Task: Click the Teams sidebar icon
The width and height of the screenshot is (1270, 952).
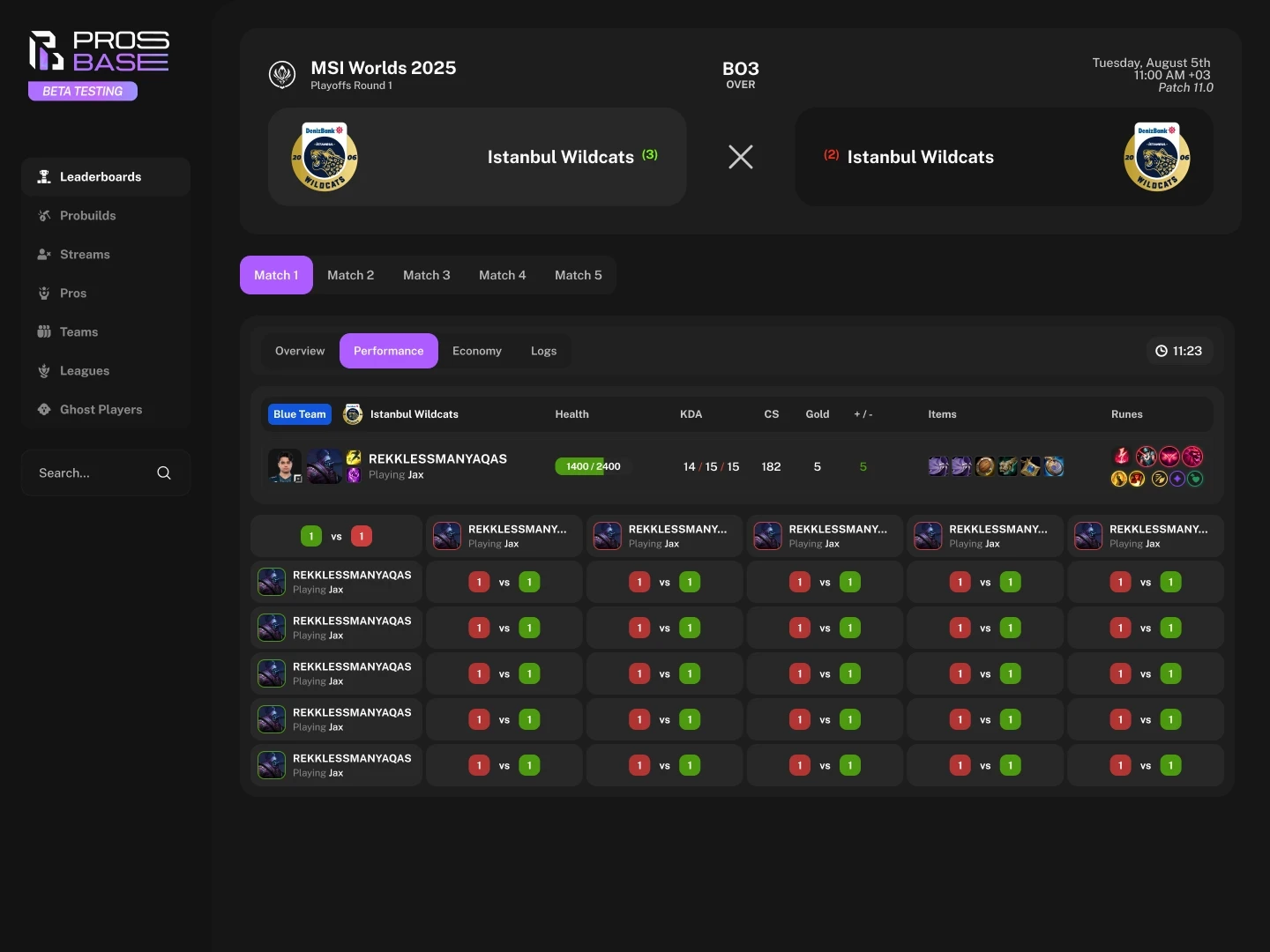Action: click(44, 331)
